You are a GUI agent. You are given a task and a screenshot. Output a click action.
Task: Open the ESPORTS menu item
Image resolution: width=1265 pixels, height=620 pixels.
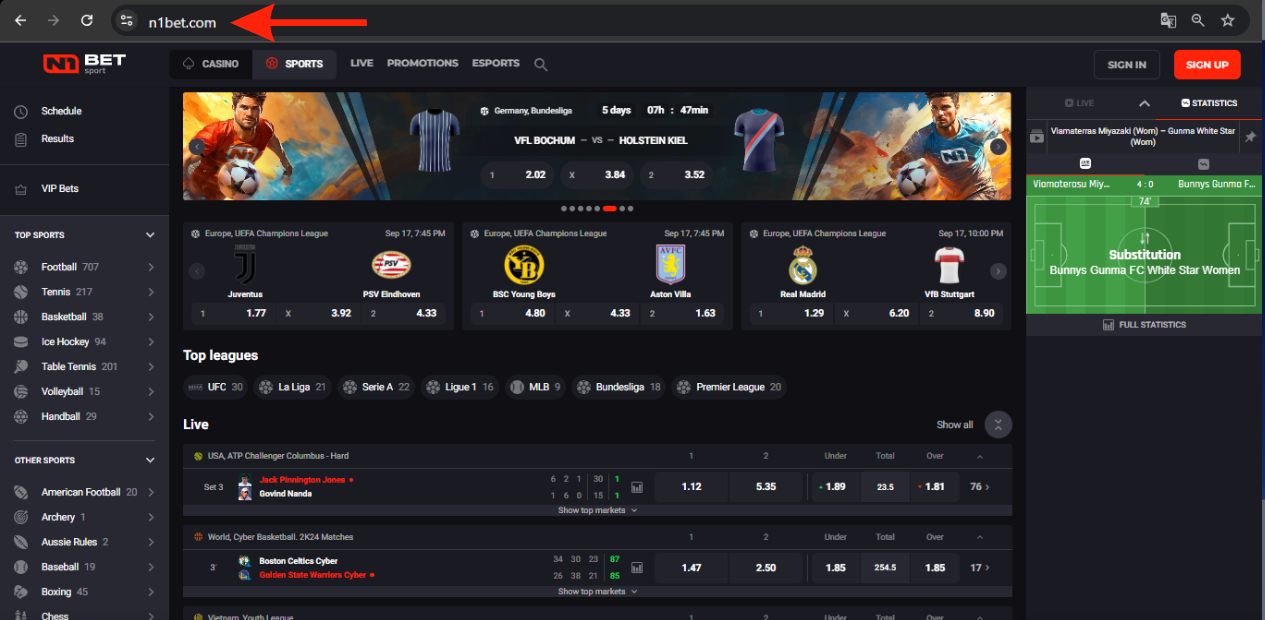click(496, 63)
